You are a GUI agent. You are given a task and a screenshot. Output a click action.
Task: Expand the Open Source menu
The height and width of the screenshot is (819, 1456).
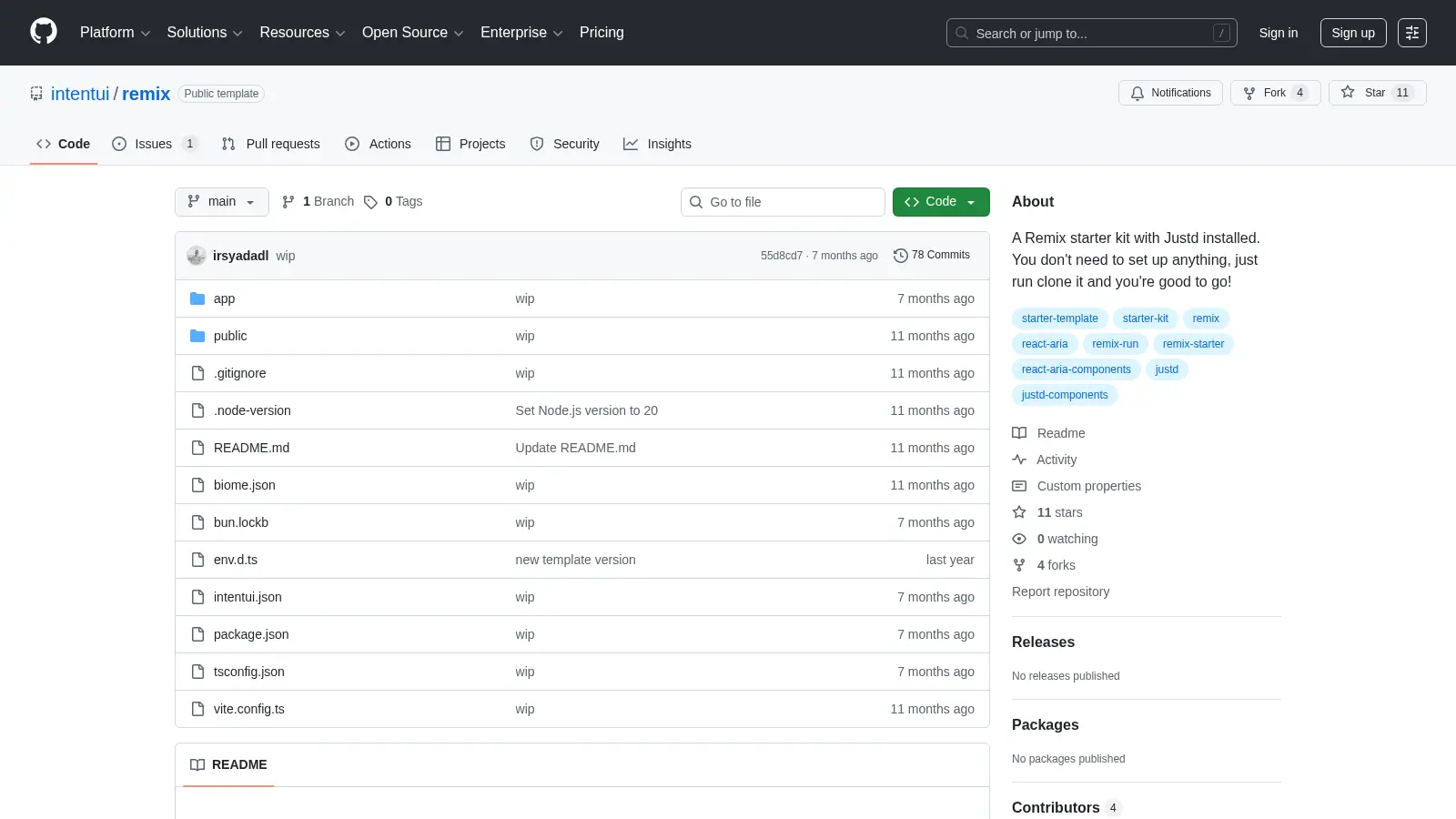[x=413, y=33]
